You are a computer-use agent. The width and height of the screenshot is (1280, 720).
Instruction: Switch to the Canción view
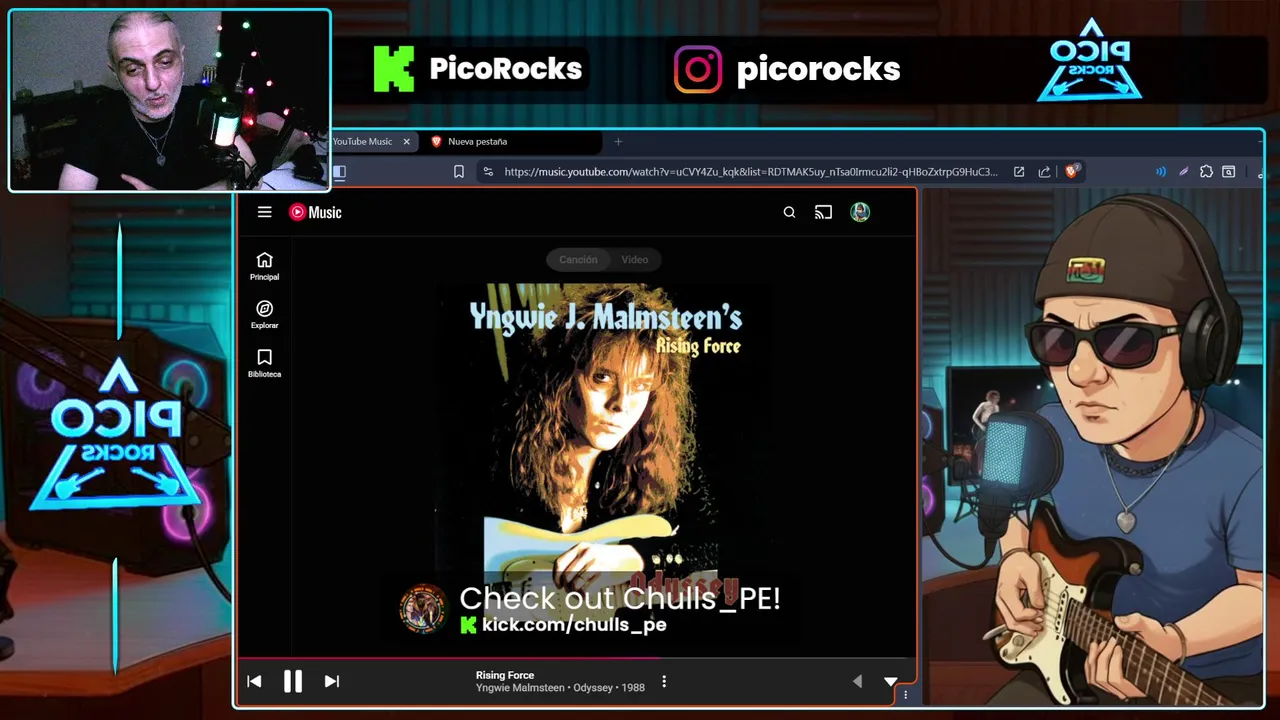point(578,259)
